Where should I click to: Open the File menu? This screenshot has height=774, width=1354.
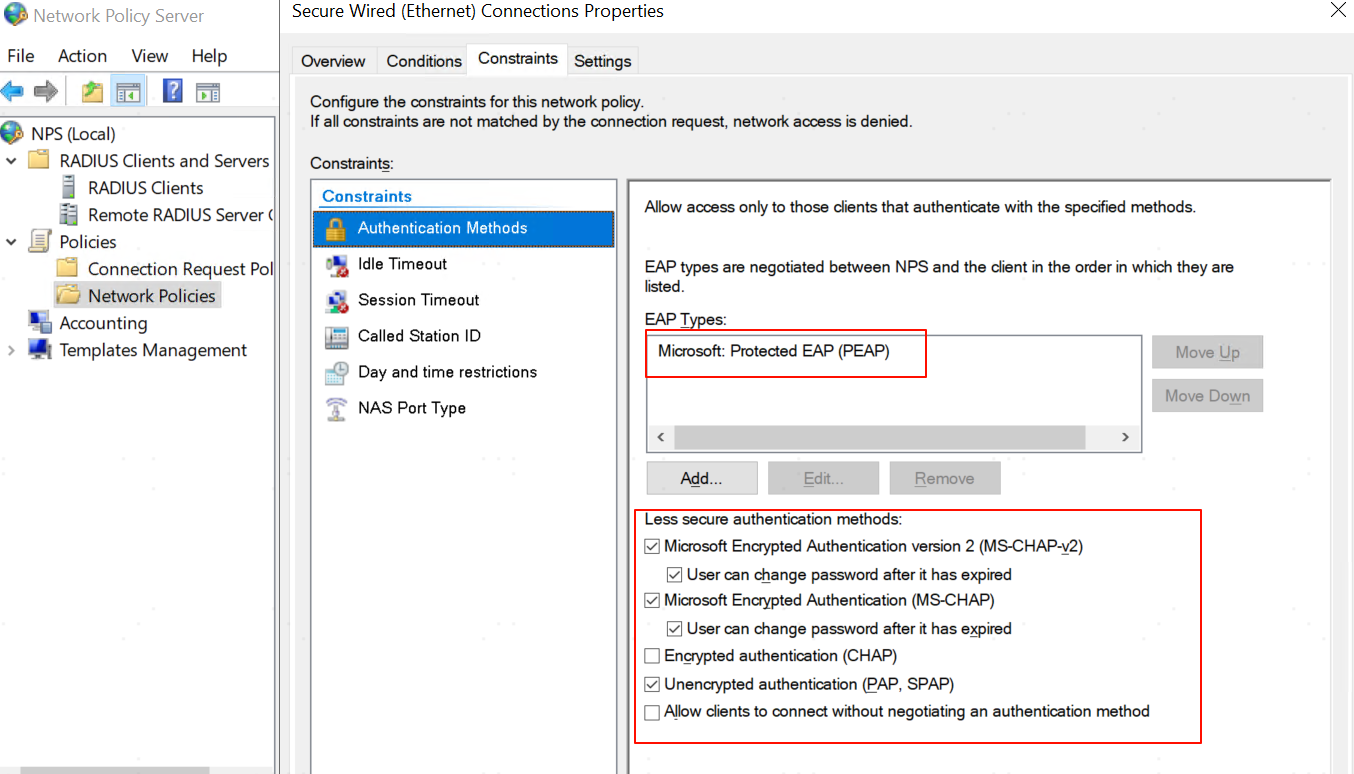[20, 56]
